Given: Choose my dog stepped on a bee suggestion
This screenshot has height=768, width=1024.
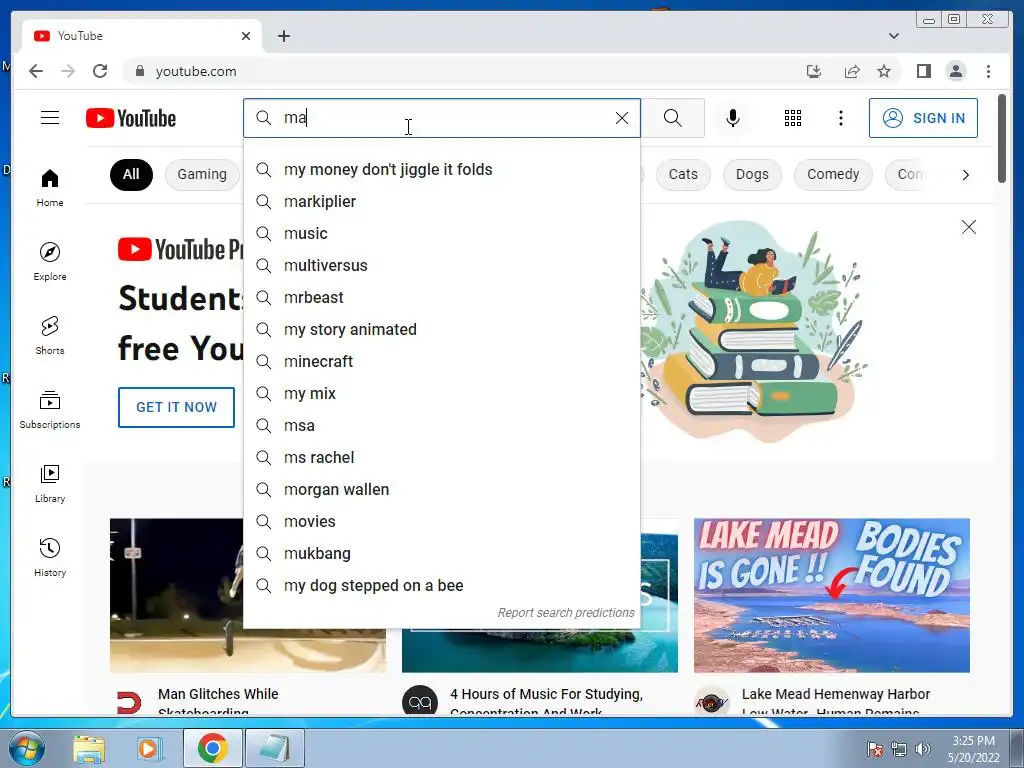Looking at the screenshot, I should (441, 586).
